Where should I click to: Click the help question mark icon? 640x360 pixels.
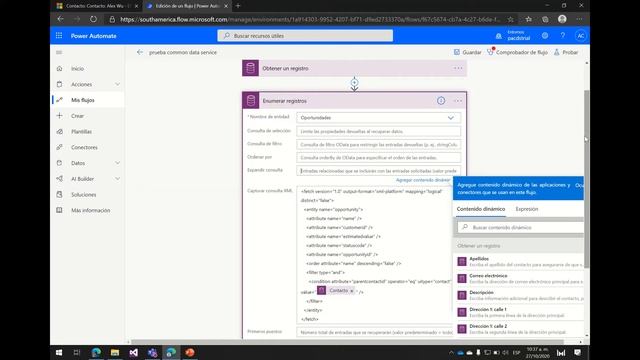[563, 36]
